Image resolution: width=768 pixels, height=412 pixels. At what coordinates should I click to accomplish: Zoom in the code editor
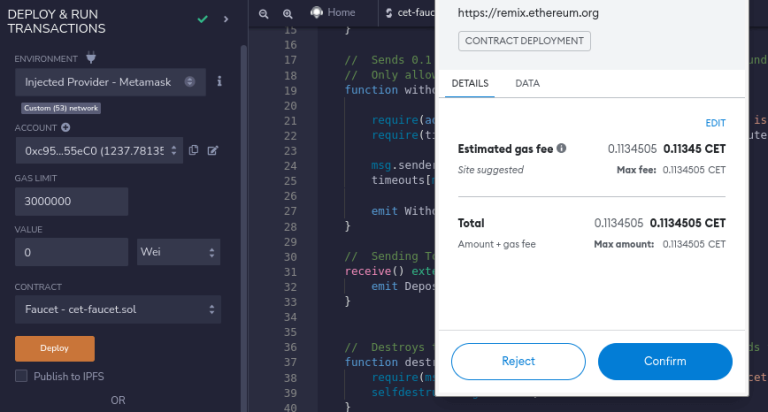click(287, 13)
